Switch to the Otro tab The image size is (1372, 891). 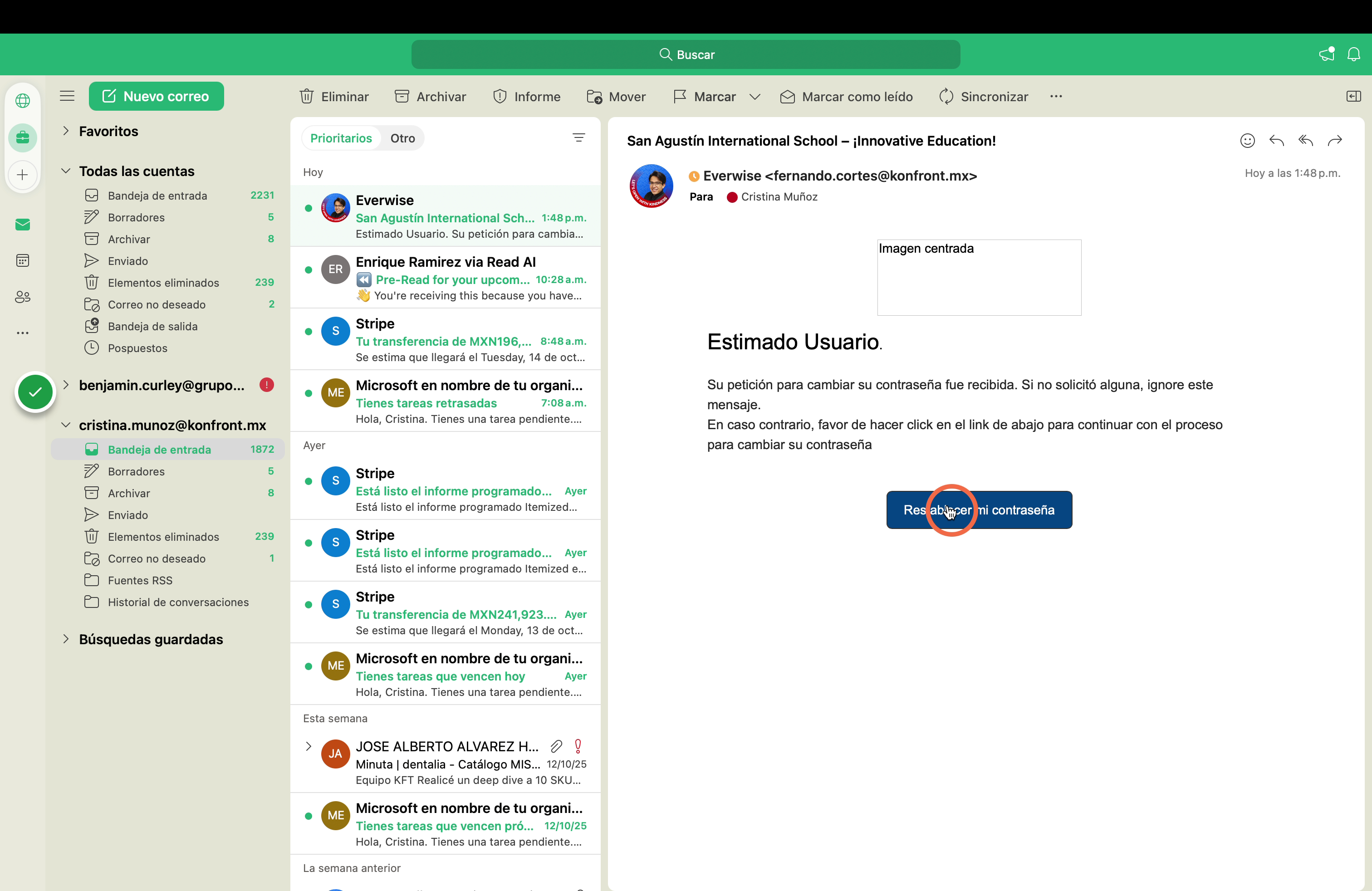[402, 138]
